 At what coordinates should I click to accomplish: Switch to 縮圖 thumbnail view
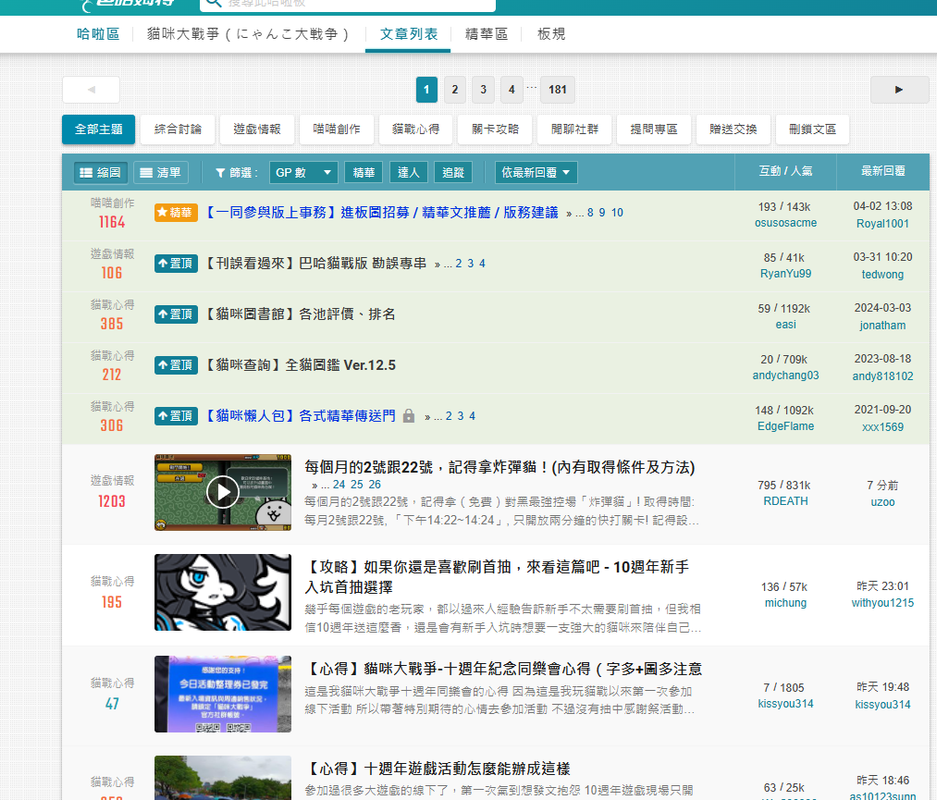[x=101, y=173]
